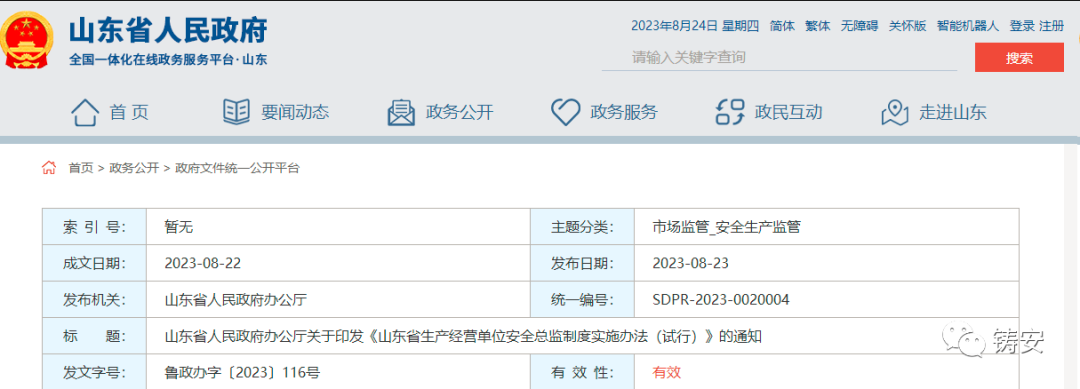Click the interaction icon for 政民互动
Image resolution: width=1080 pixels, height=389 pixels.
click(x=730, y=112)
